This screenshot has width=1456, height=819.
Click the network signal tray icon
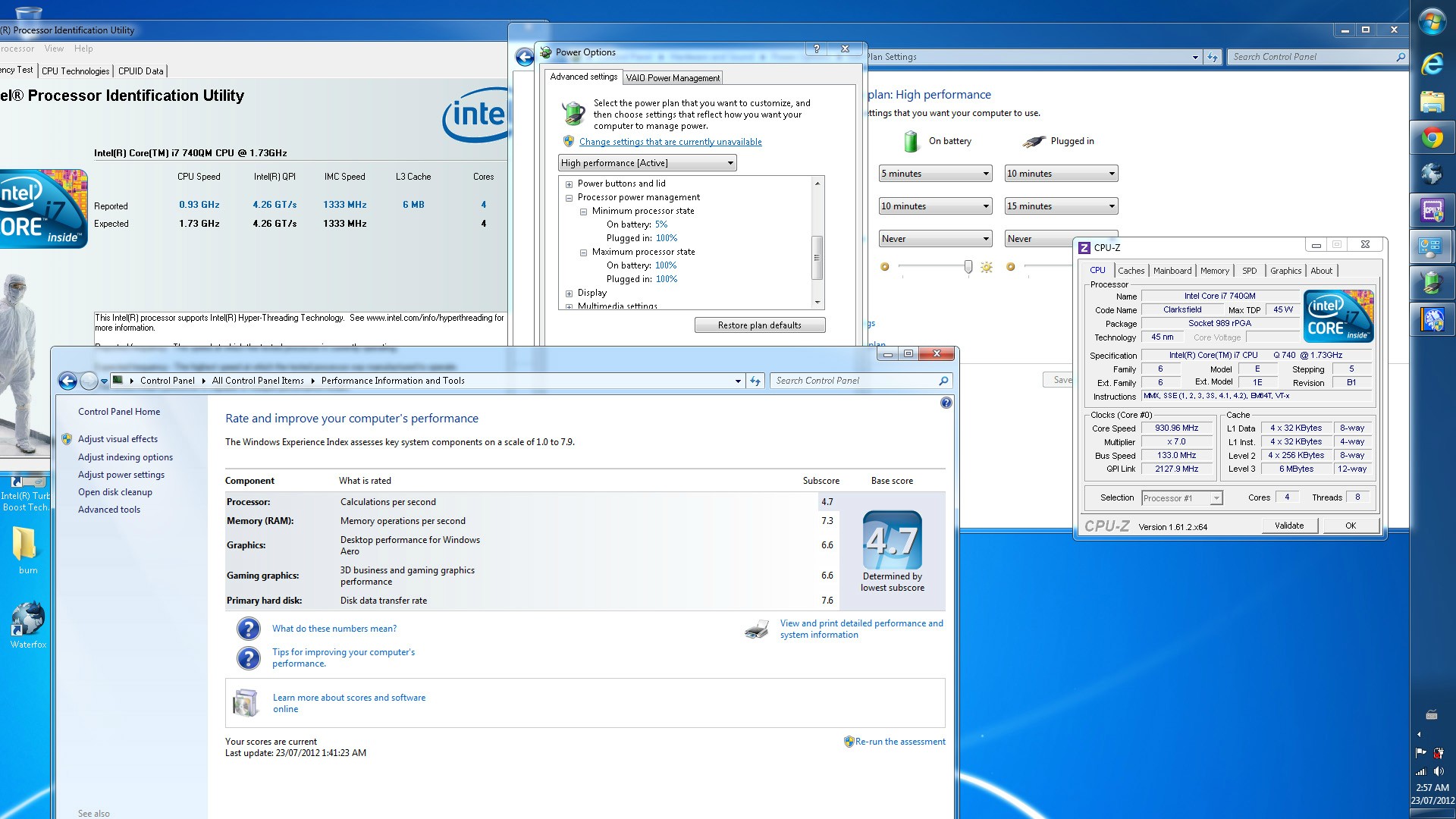tap(1420, 771)
